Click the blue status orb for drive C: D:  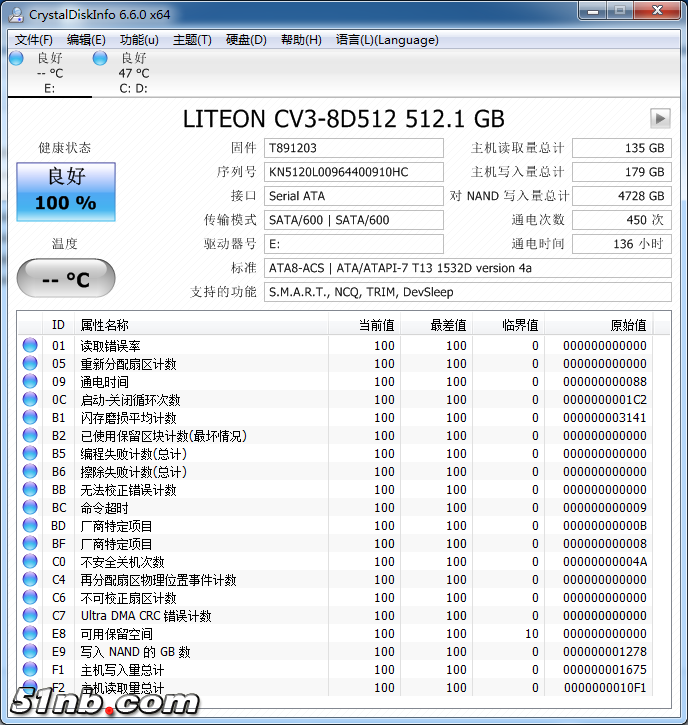(x=100, y=58)
